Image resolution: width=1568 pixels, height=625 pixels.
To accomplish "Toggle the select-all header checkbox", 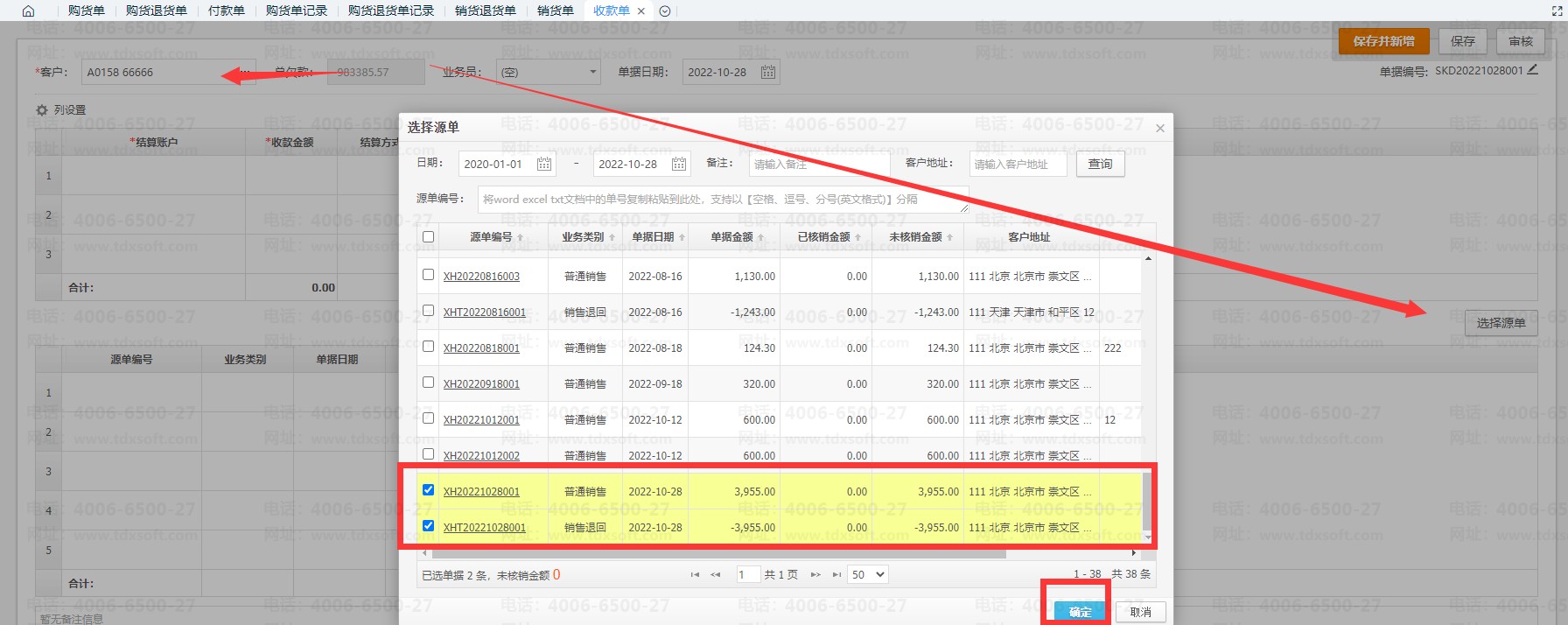I will coord(428,236).
